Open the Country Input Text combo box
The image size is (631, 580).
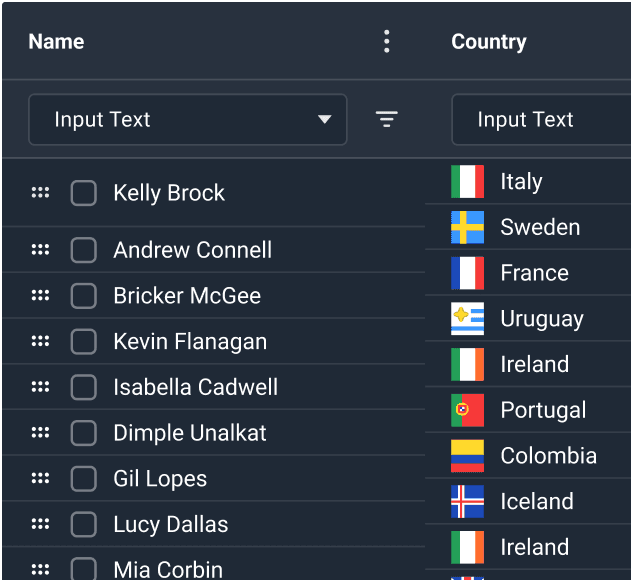(541, 120)
